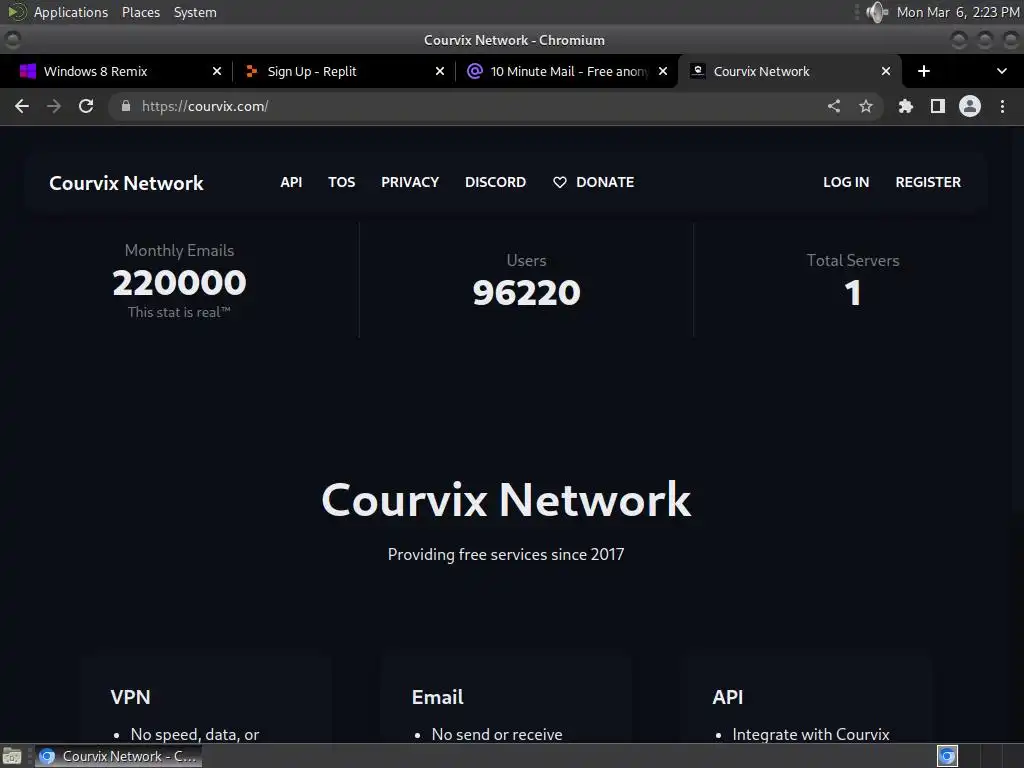The height and width of the screenshot is (768, 1024).
Task: Open the profile avatar menu
Action: click(x=970, y=106)
